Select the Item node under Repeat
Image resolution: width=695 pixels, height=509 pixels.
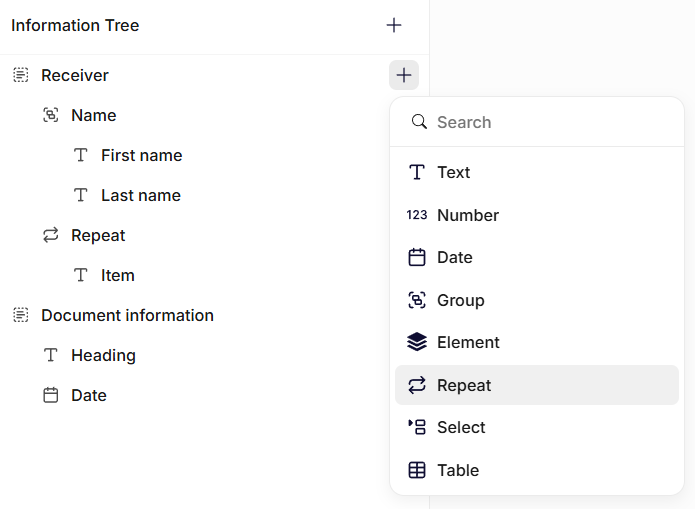pyautogui.click(x=117, y=275)
